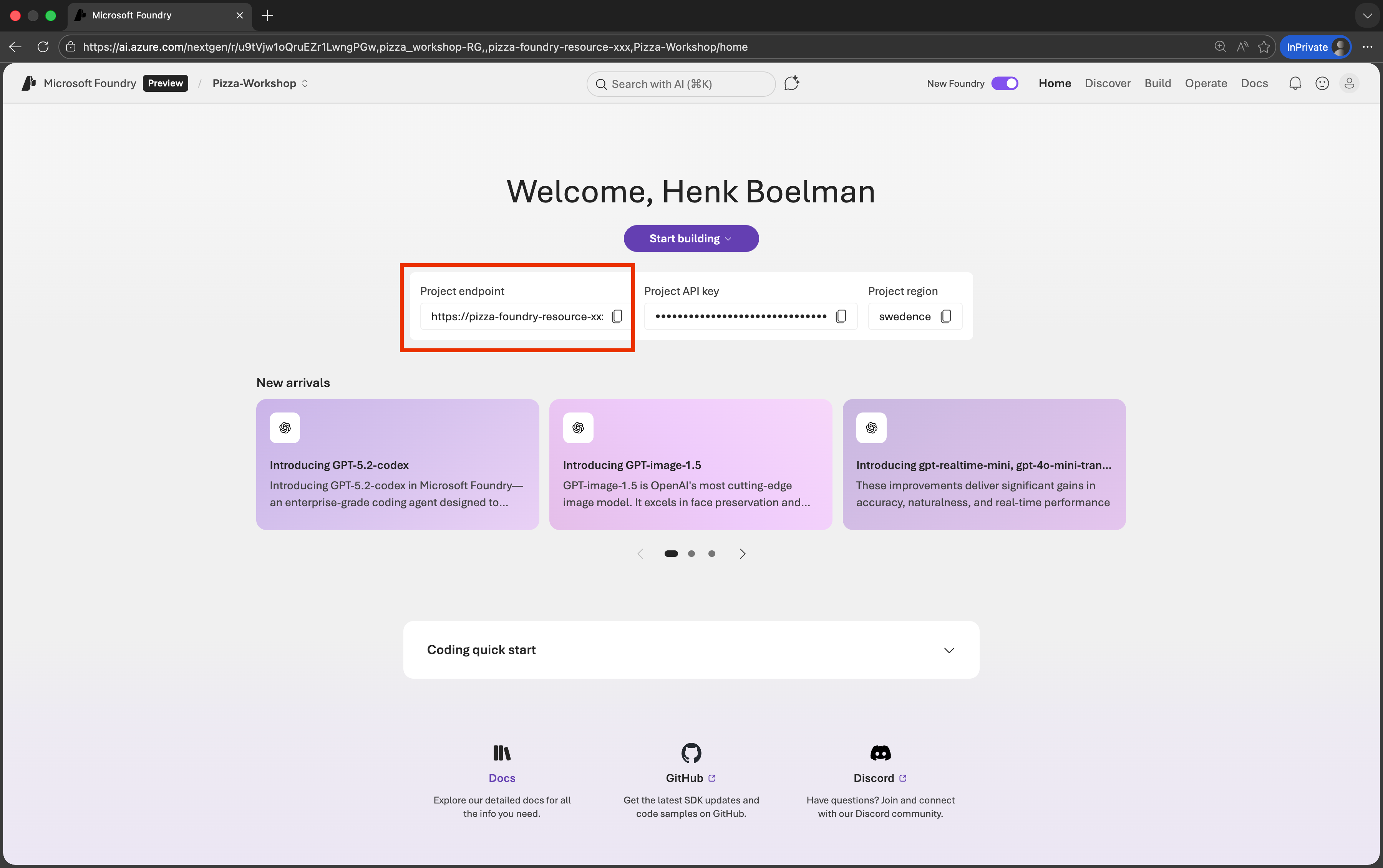The width and height of the screenshot is (1383, 868).
Task: Go to the Discover tab
Action: (1108, 84)
